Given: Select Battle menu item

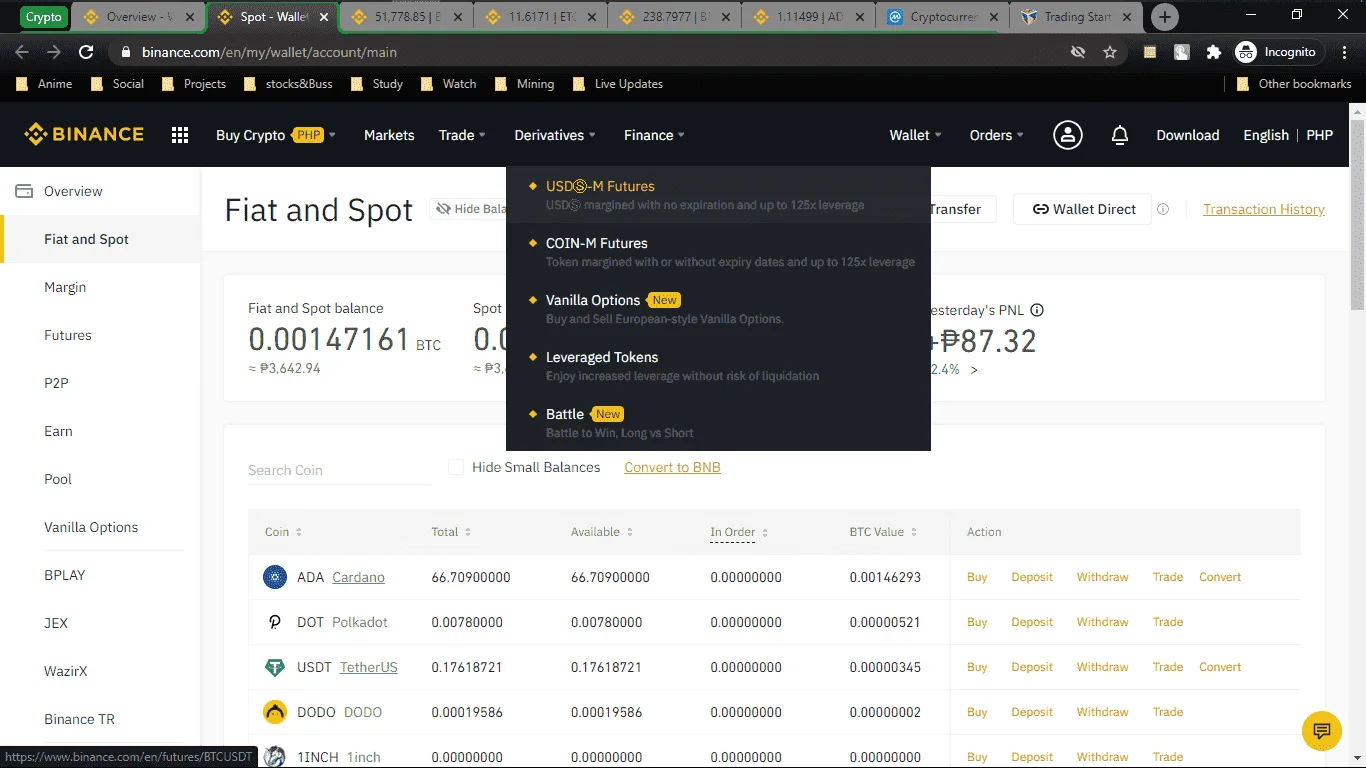Looking at the screenshot, I should tap(718, 423).
